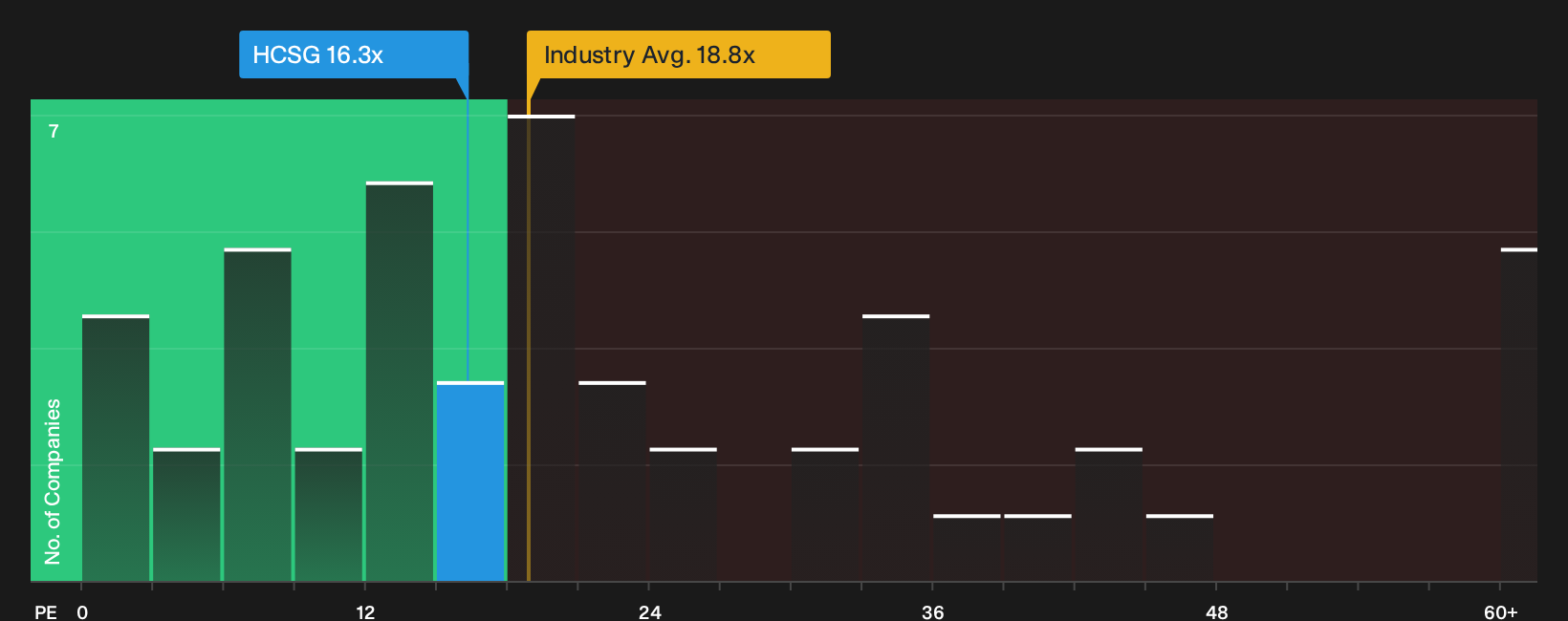This screenshot has height=621, width=1568.
Task: Click the HCSG 16.3x blue label
Action: point(354,54)
